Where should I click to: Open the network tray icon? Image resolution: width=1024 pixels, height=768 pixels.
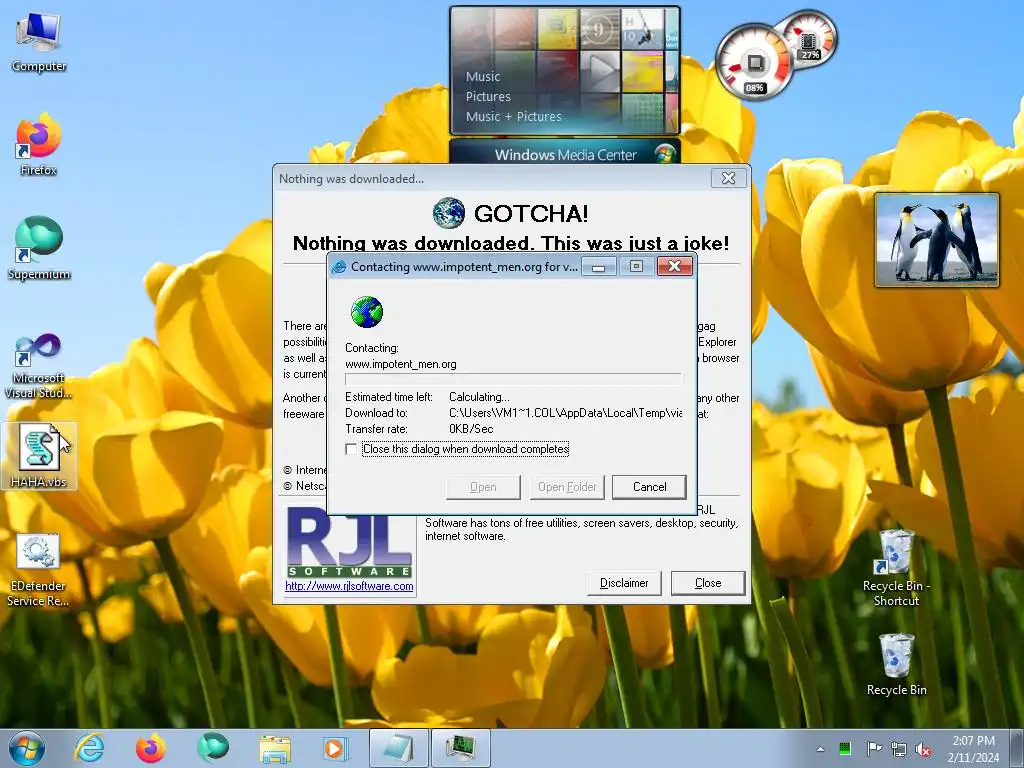[x=899, y=748]
